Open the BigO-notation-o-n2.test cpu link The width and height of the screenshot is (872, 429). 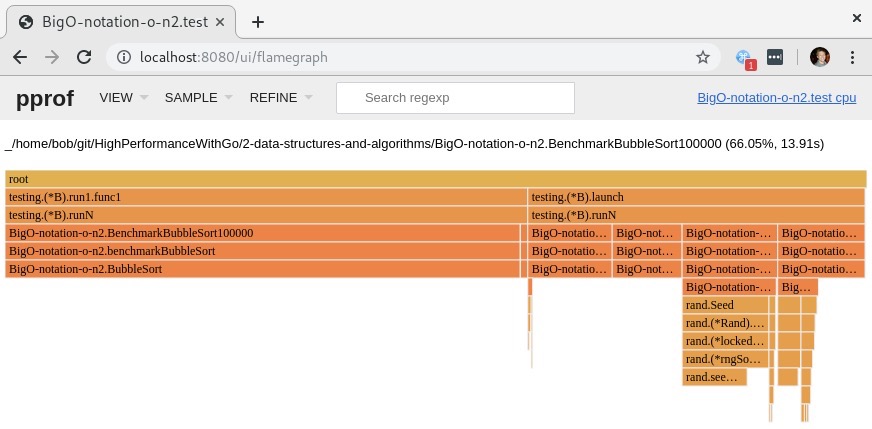tap(777, 98)
